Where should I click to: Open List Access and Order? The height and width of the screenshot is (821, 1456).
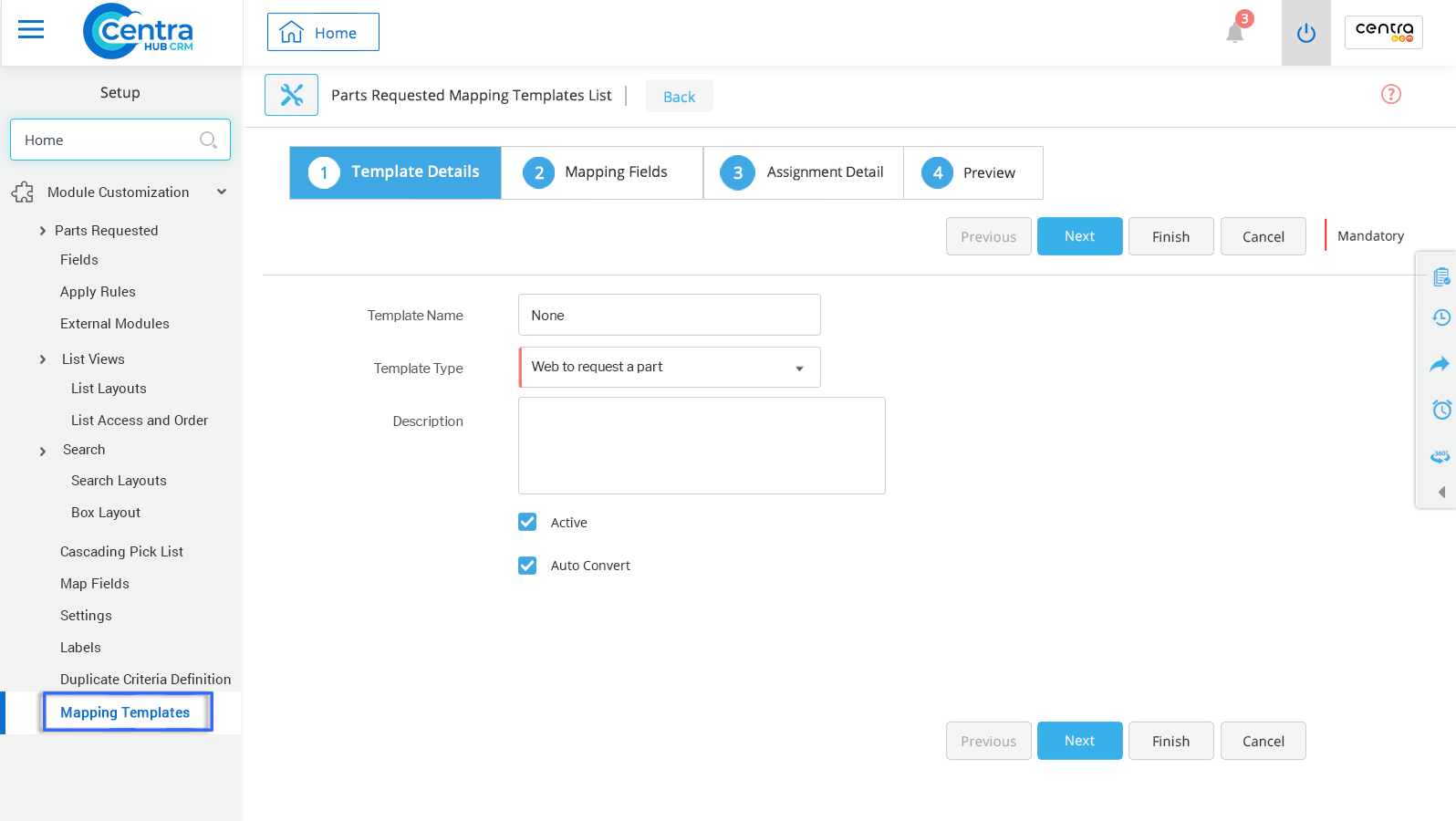(x=140, y=421)
